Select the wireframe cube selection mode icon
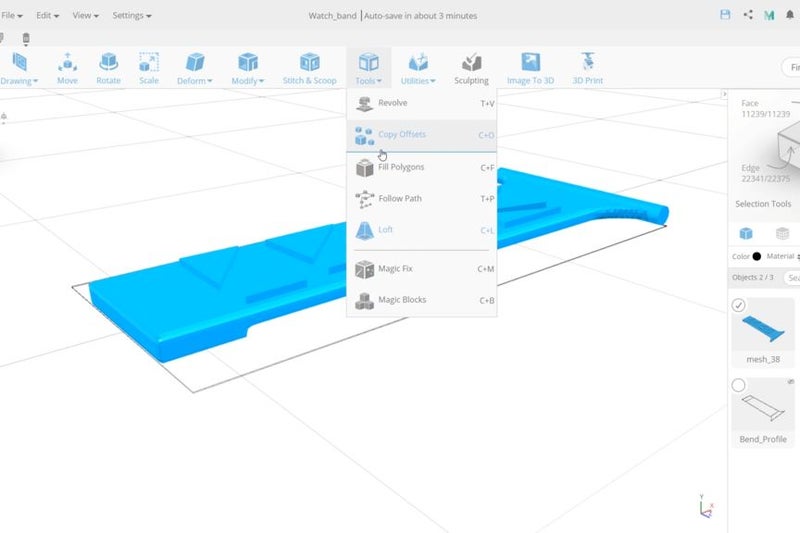This screenshot has height=533, width=800. click(x=782, y=233)
